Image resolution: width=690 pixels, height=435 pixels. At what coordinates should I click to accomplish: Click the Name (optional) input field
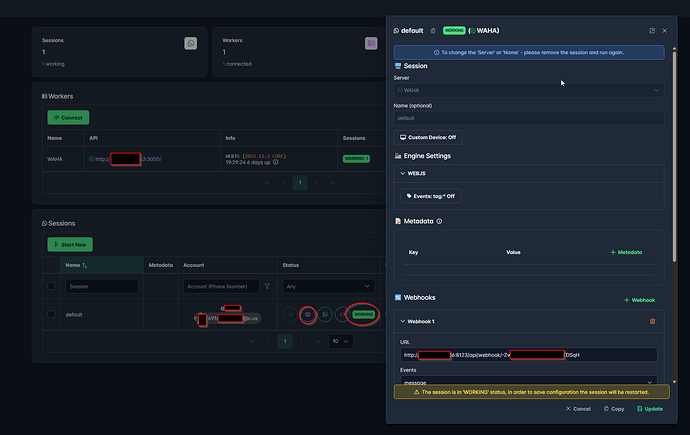coord(529,118)
